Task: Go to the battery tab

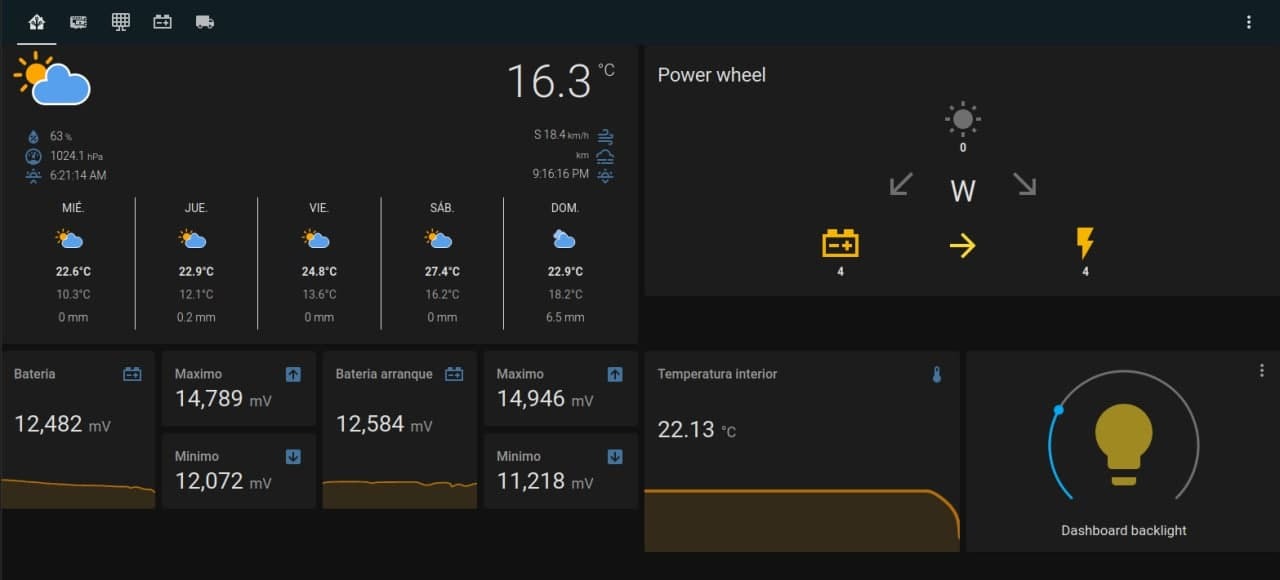Action: pos(163,22)
